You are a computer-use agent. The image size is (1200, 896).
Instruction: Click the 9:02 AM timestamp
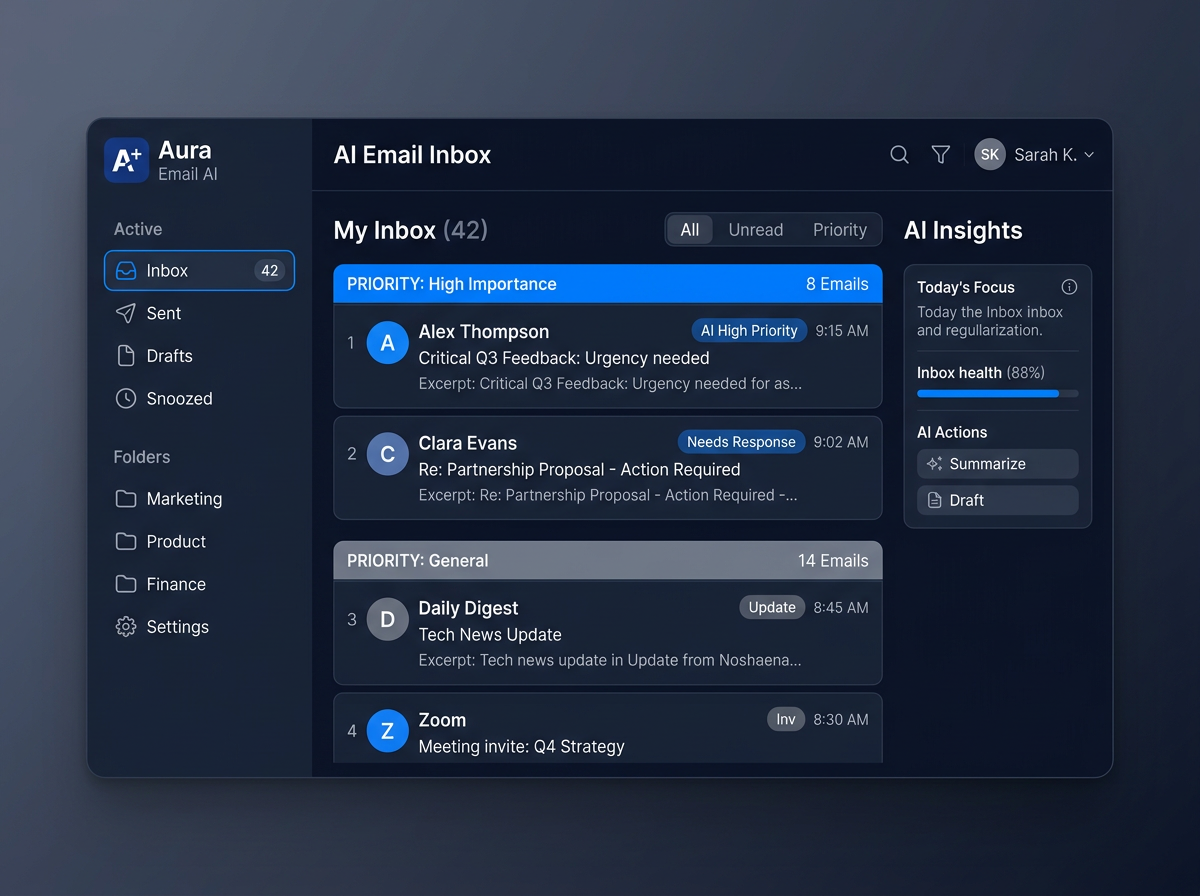pyautogui.click(x=841, y=442)
